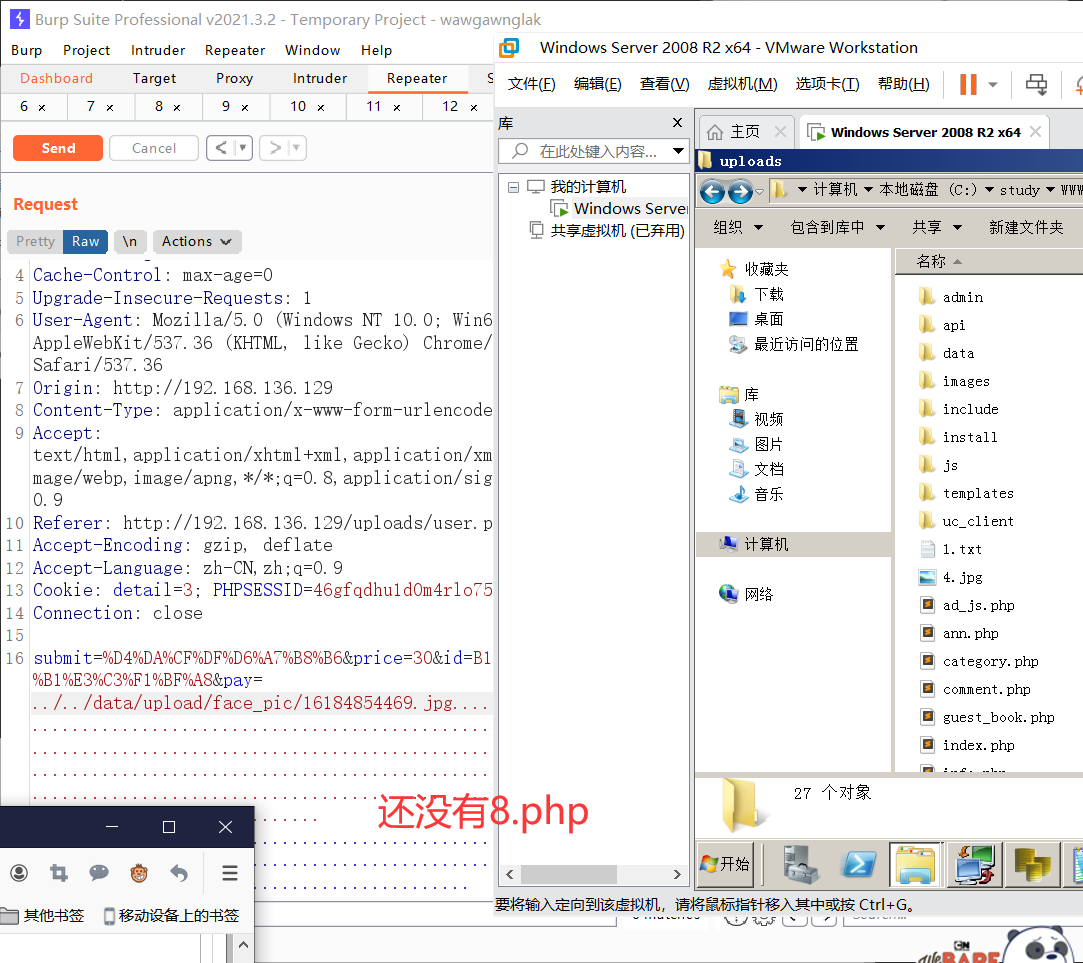The height and width of the screenshot is (963, 1083).
Task: Open the Intruder menu in Burp menu bar
Action: tap(158, 50)
